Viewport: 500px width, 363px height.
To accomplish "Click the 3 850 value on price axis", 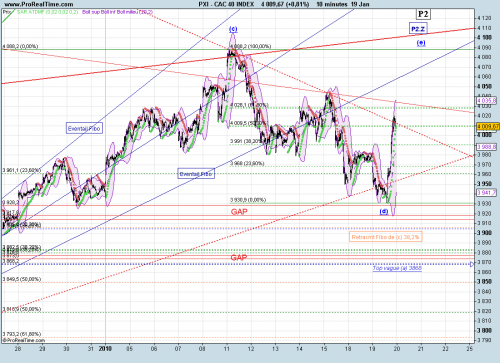I will coord(484,281).
